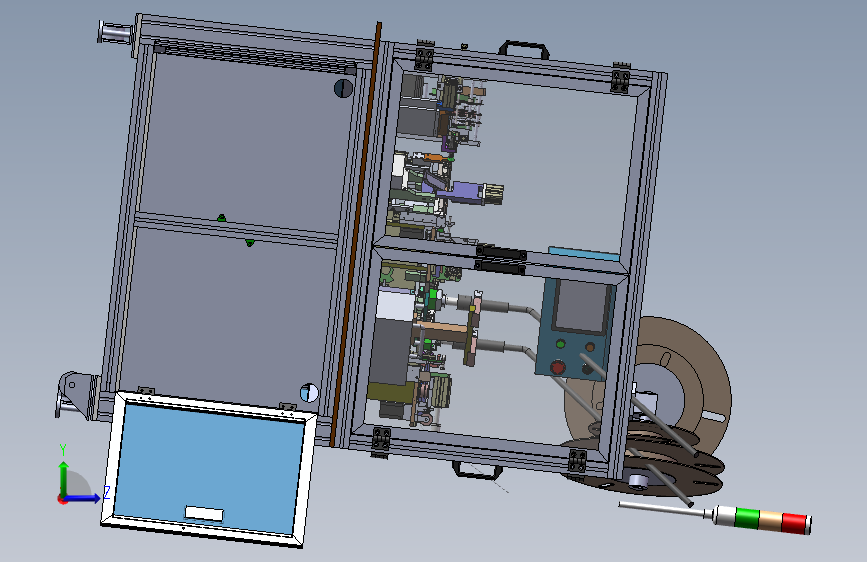Select the black carry handle on the bottom frame
This screenshot has width=867, height=562.
(x=478, y=471)
